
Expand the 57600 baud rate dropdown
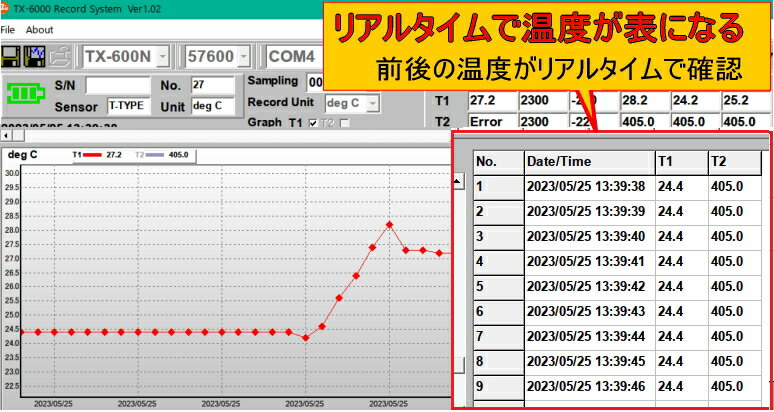244,56
